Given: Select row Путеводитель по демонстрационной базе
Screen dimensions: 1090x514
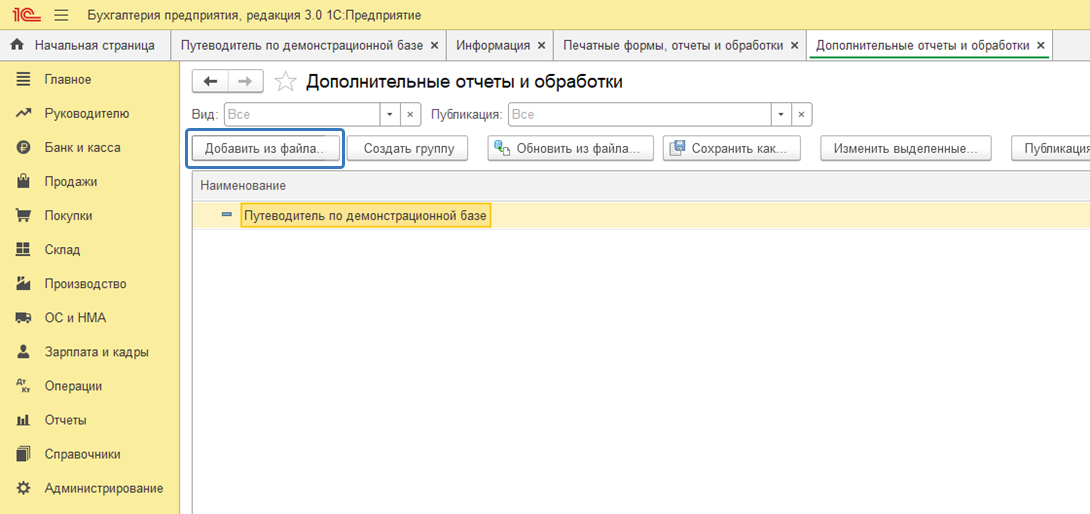Looking at the screenshot, I should [x=641, y=216].
